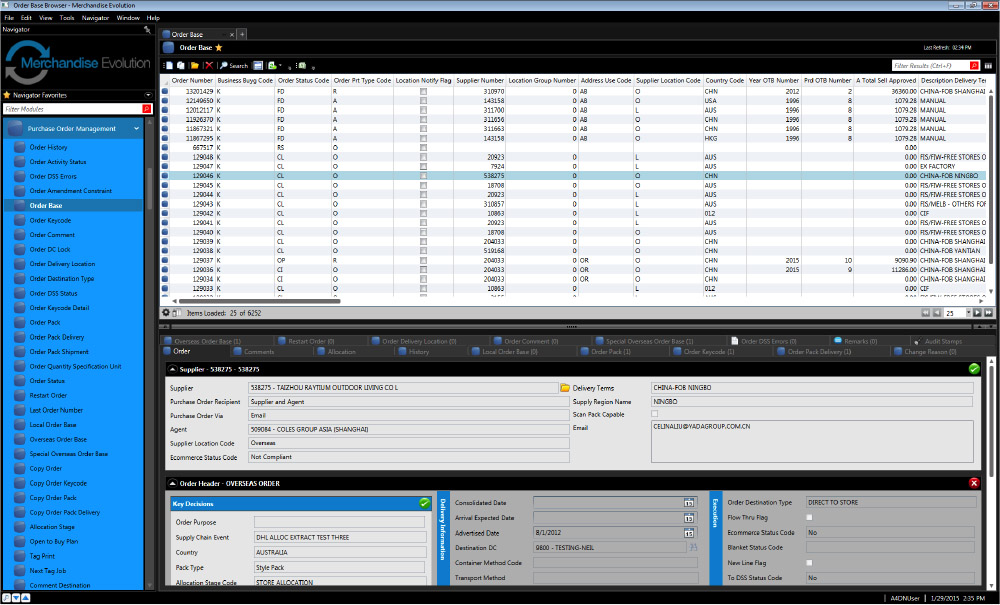
Task: Click the folder icon beside the Supplier field
Action: coord(564,388)
